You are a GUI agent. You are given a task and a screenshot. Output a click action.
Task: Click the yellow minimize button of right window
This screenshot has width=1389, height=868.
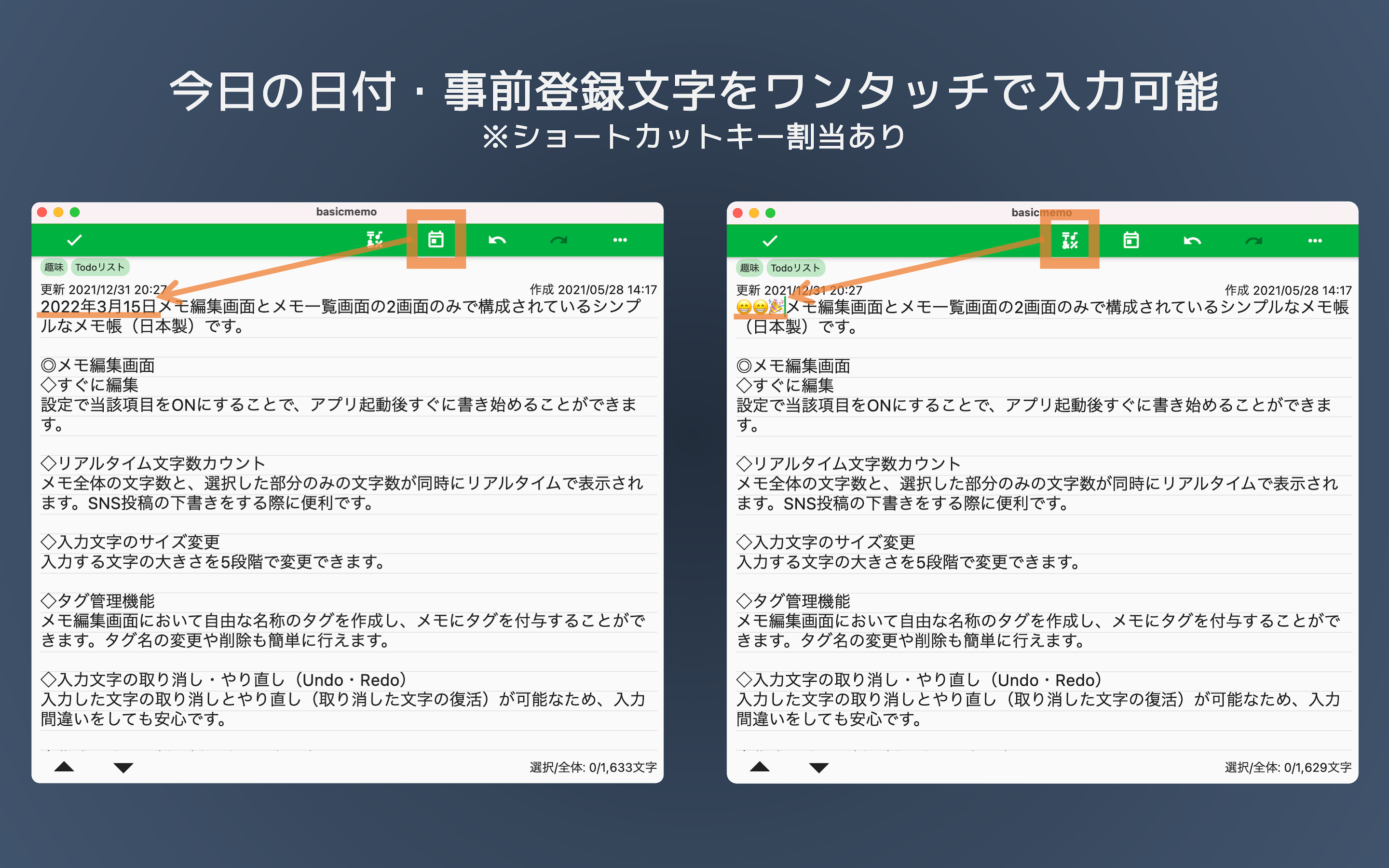pyautogui.click(x=754, y=213)
